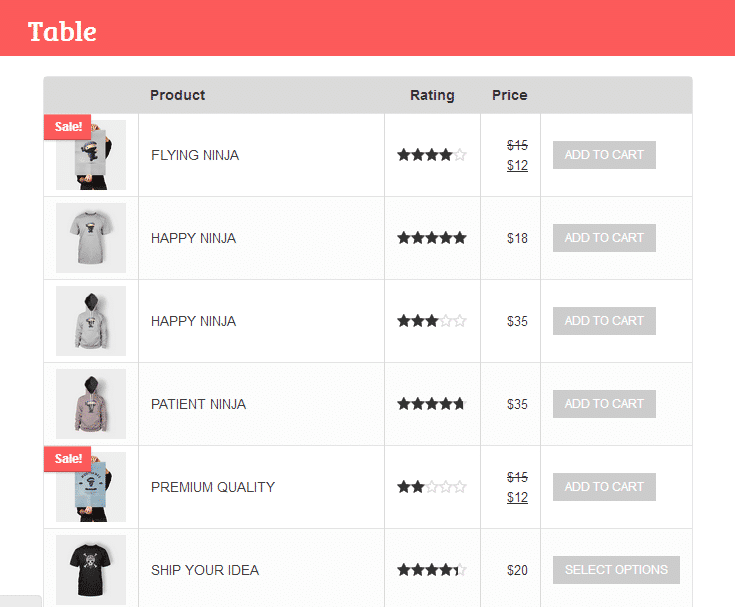Click the Patient Ninja star rating
The image size is (735, 607).
[431, 404]
